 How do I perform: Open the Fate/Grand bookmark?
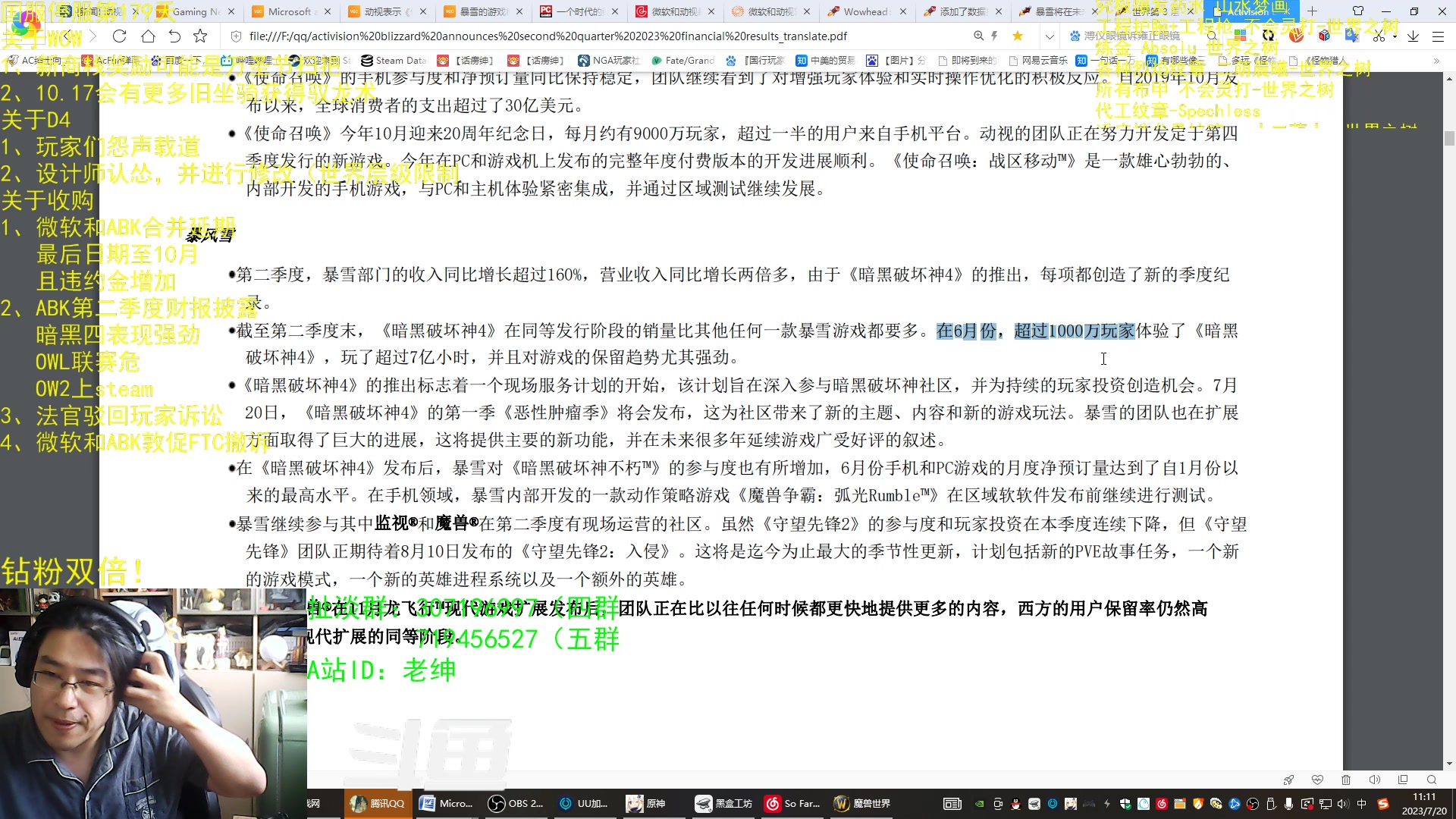pyautogui.click(x=683, y=61)
